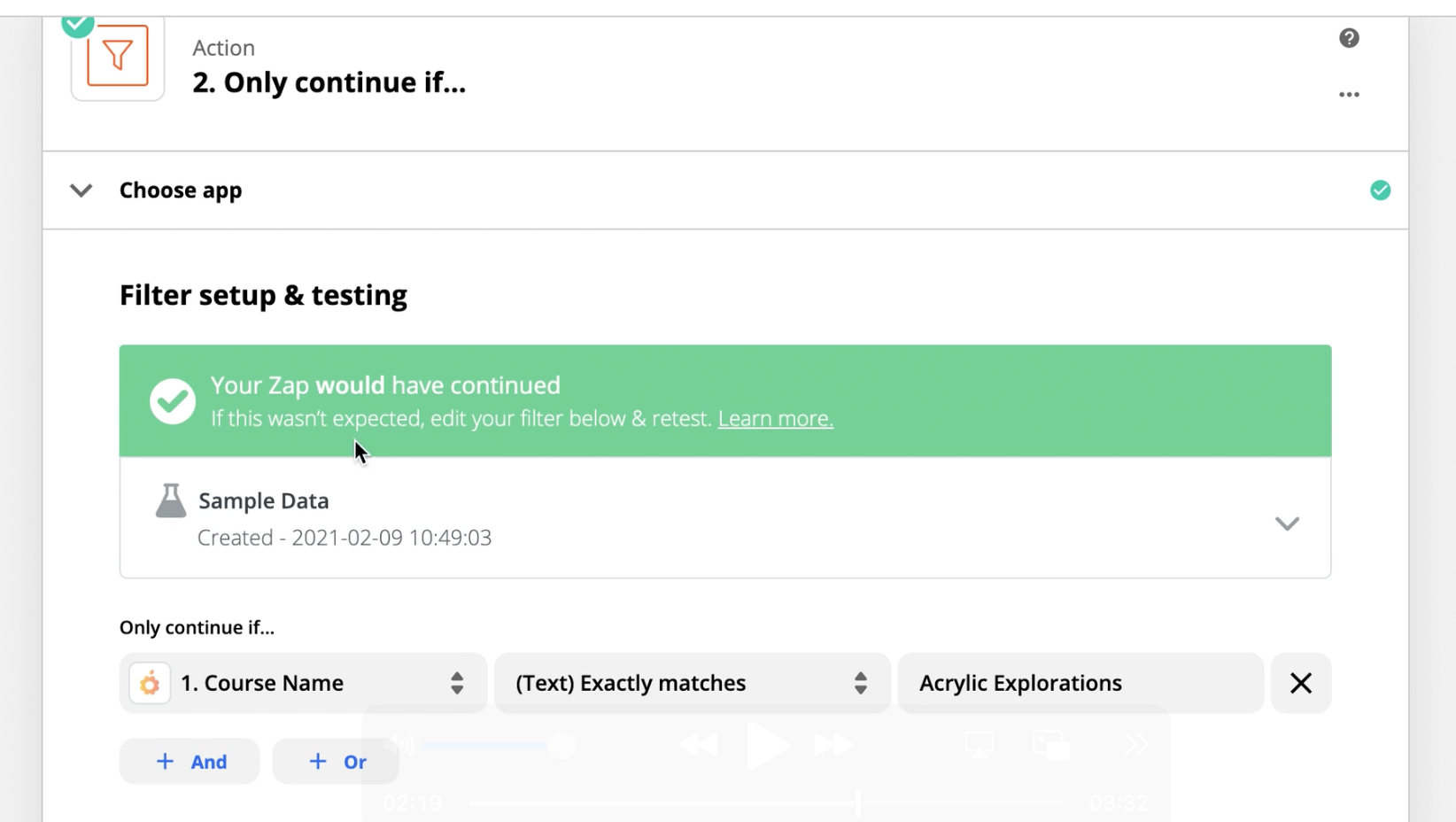The height and width of the screenshot is (822, 1456).
Task: Open help via the question mark icon
Action: pos(1349,38)
